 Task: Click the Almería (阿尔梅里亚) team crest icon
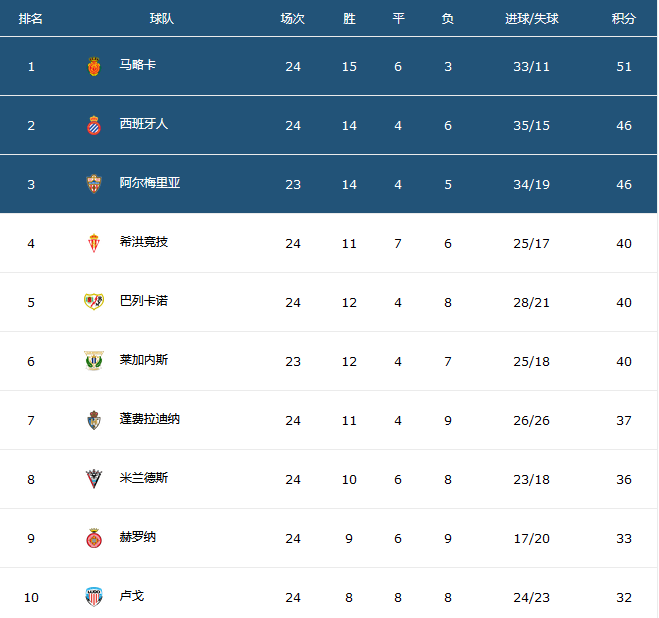pyautogui.click(x=94, y=184)
